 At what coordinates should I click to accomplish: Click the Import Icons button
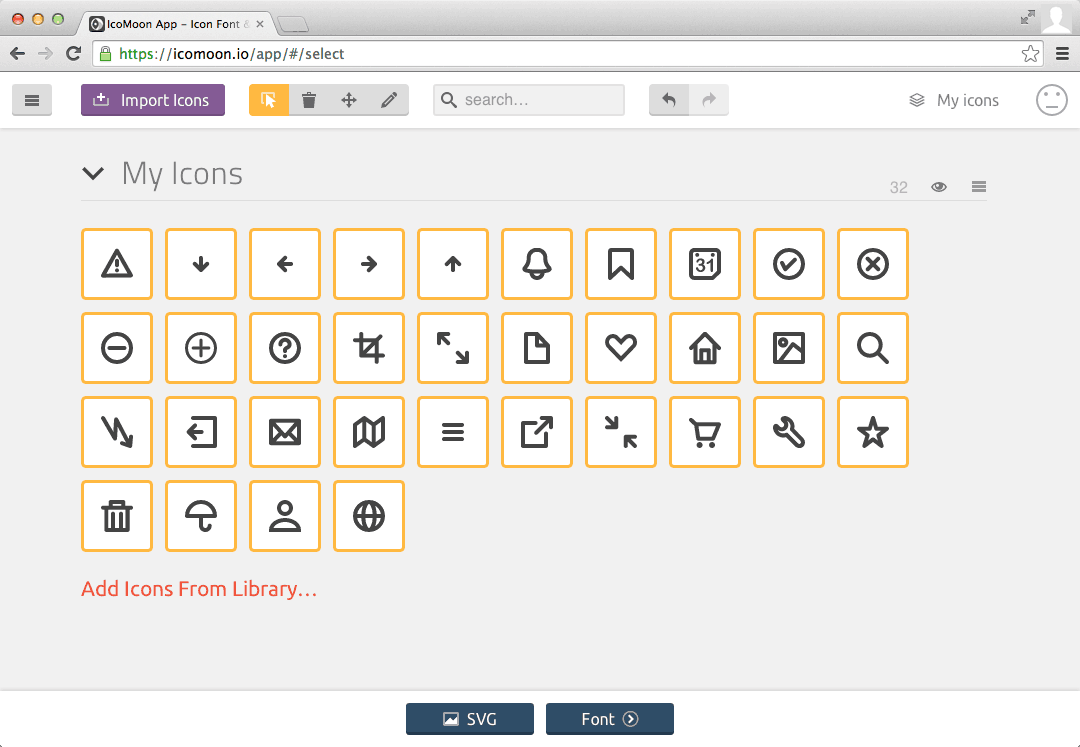coord(152,100)
